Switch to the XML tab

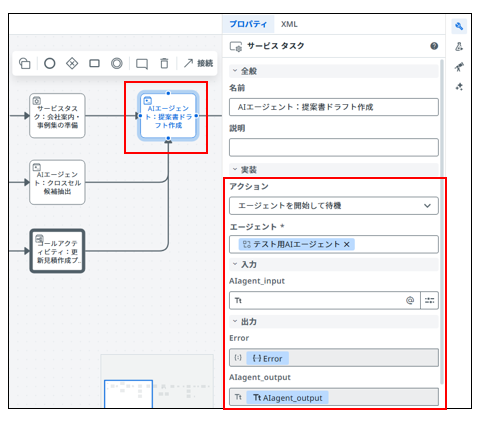(x=289, y=24)
